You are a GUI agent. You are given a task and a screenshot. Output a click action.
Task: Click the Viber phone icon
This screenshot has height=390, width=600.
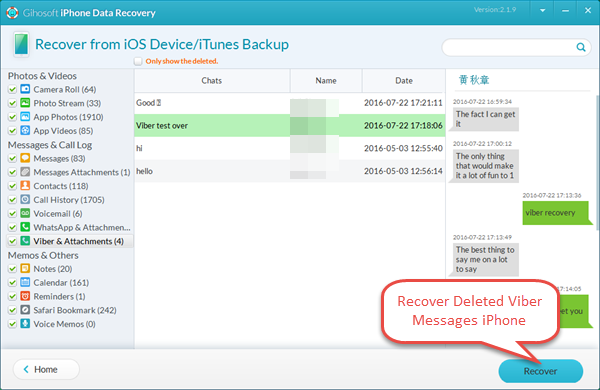25,241
